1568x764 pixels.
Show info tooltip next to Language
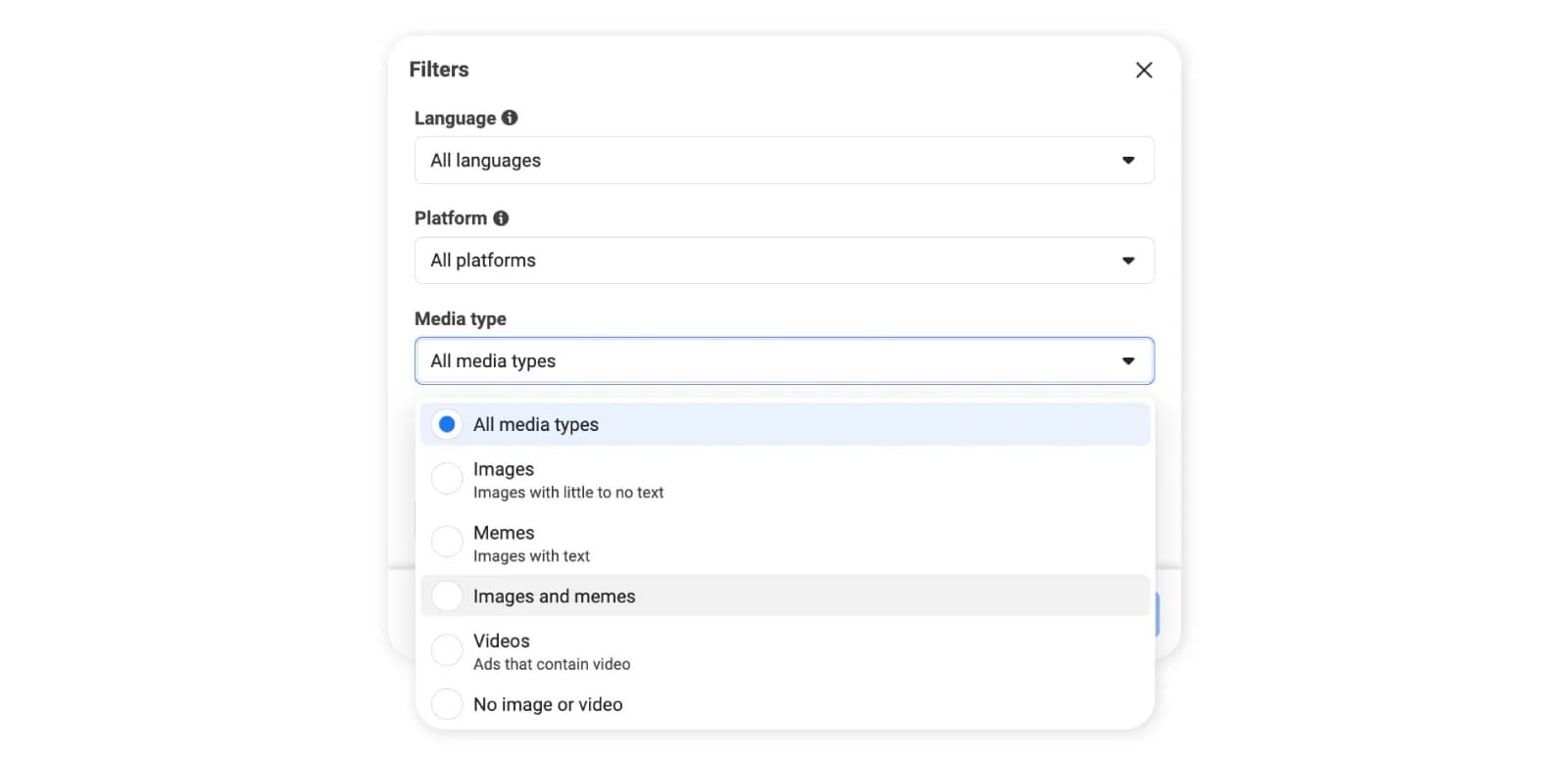pos(510,118)
